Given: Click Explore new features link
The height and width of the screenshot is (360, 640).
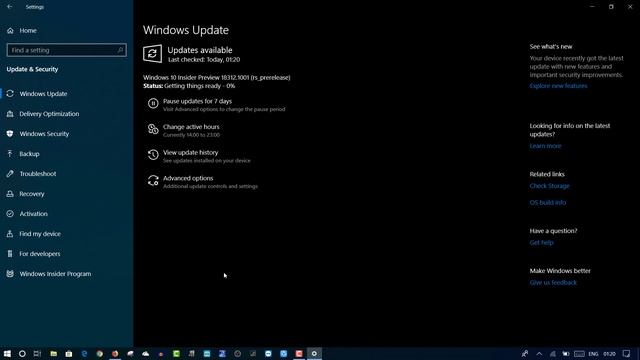Looking at the screenshot, I should point(558,86).
